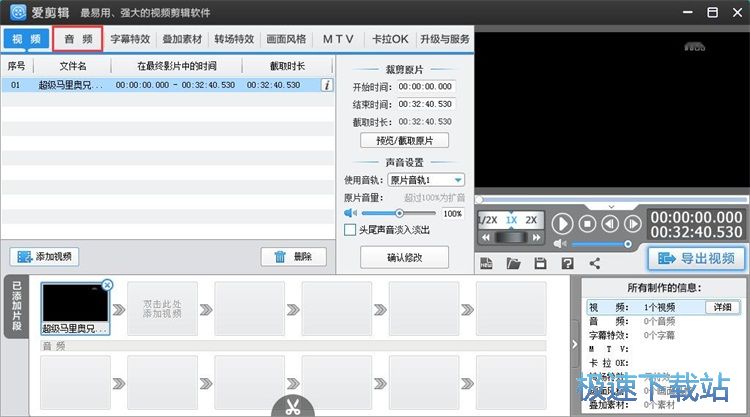Open the 视频 tab
This screenshot has height=417, width=750.
coord(26,39)
